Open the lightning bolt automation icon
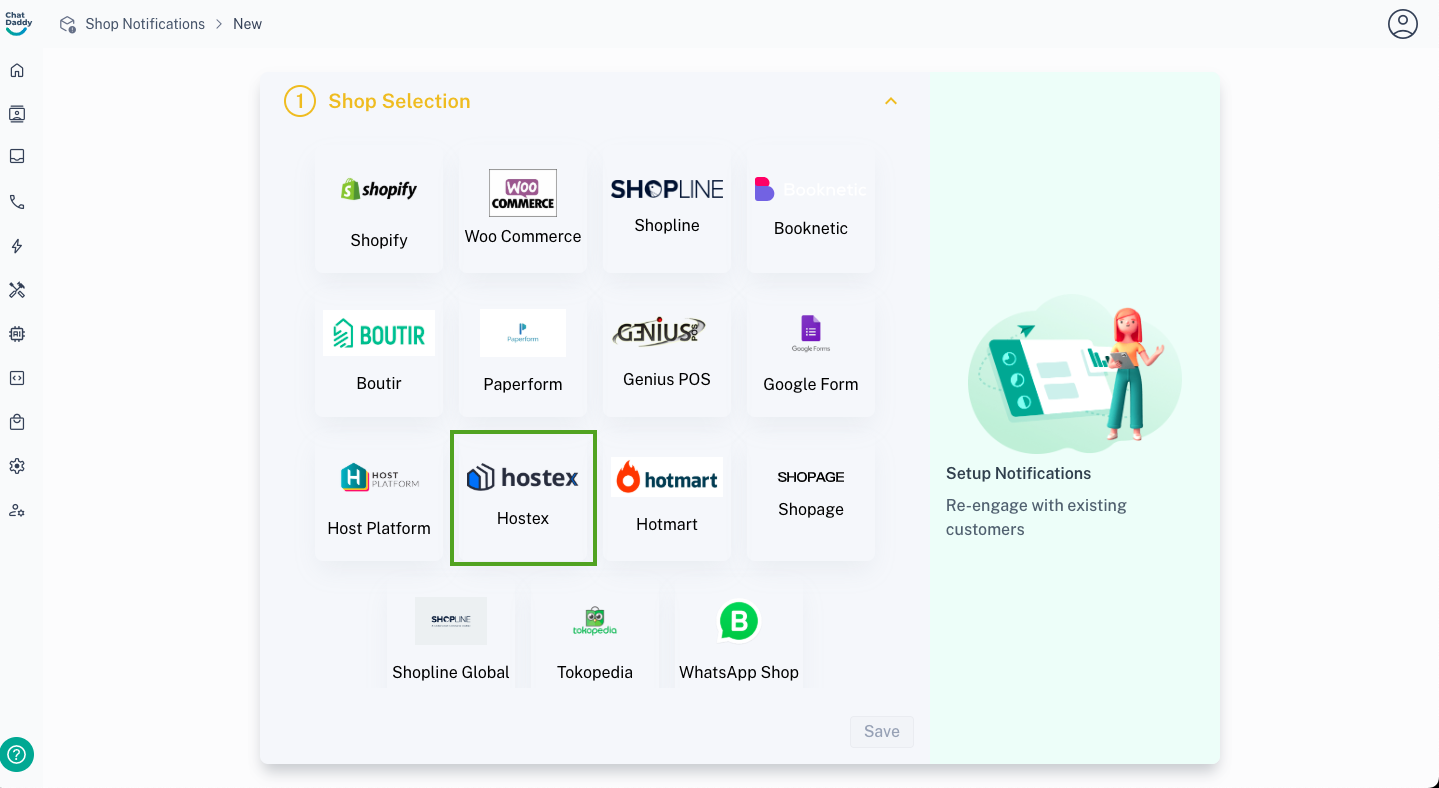This screenshot has height=788, width=1439. (17, 246)
